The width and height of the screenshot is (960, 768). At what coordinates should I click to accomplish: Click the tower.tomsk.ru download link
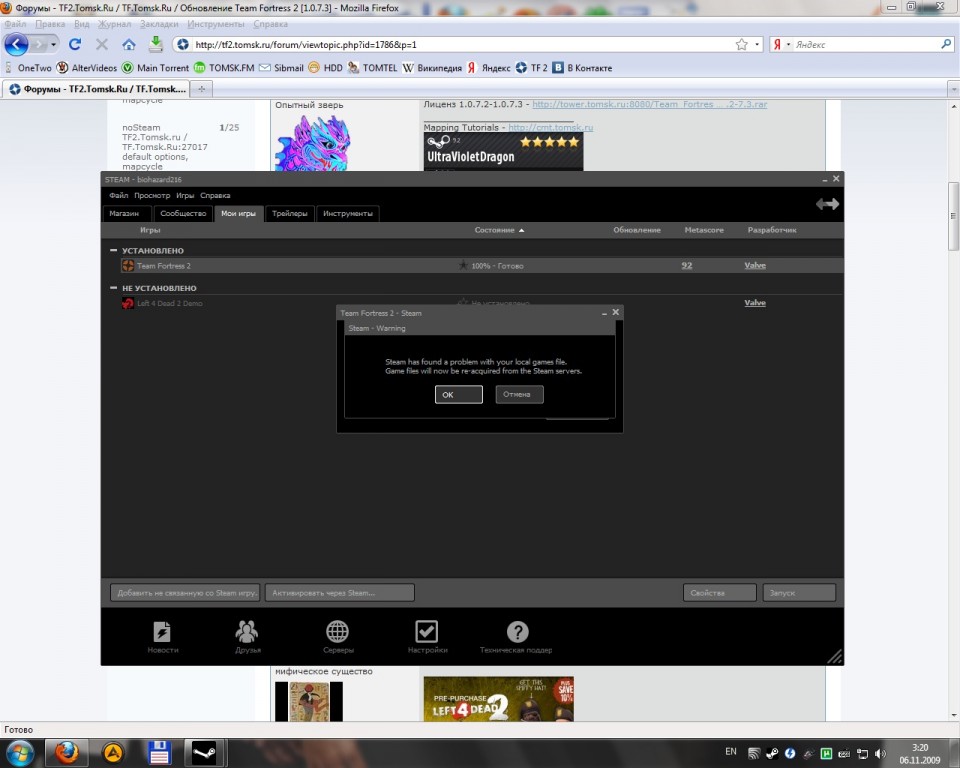pyautogui.click(x=650, y=104)
